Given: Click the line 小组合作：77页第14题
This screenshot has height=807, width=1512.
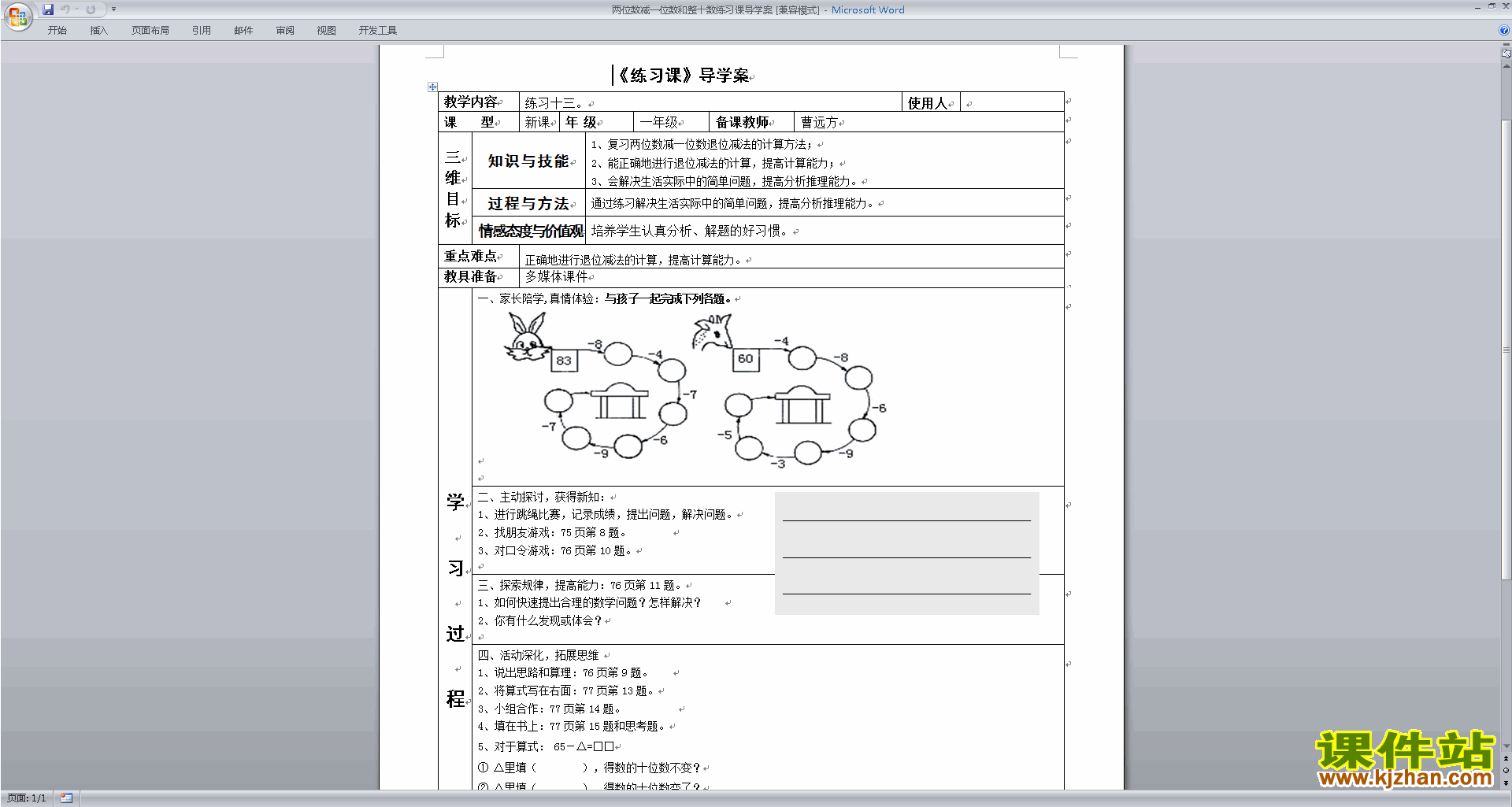Looking at the screenshot, I should (550, 709).
